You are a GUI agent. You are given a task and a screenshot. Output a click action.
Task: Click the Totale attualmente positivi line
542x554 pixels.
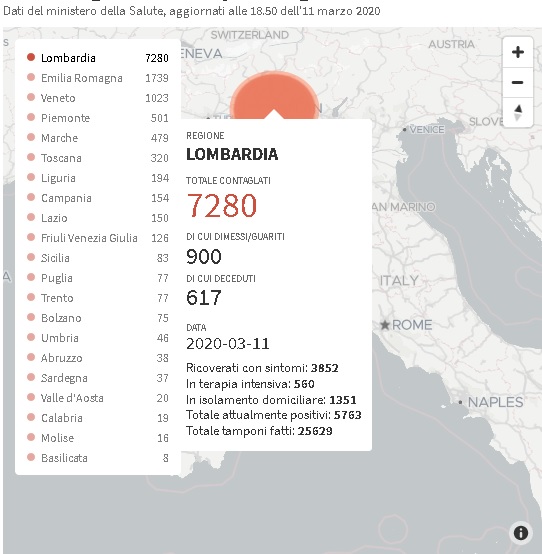(274, 415)
